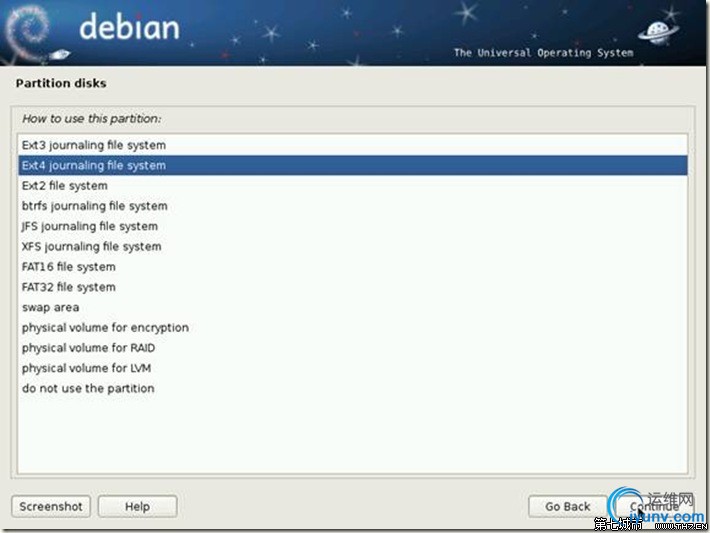Image resolution: width=710 pixels, height=533 pixels.
Task: Click the Screenshot button
Action: (51, 506)
